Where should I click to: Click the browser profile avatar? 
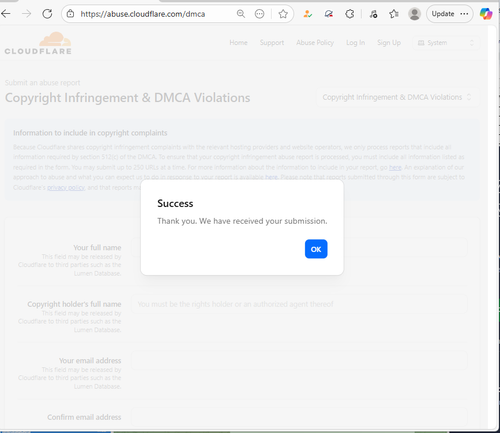(414, 14)
